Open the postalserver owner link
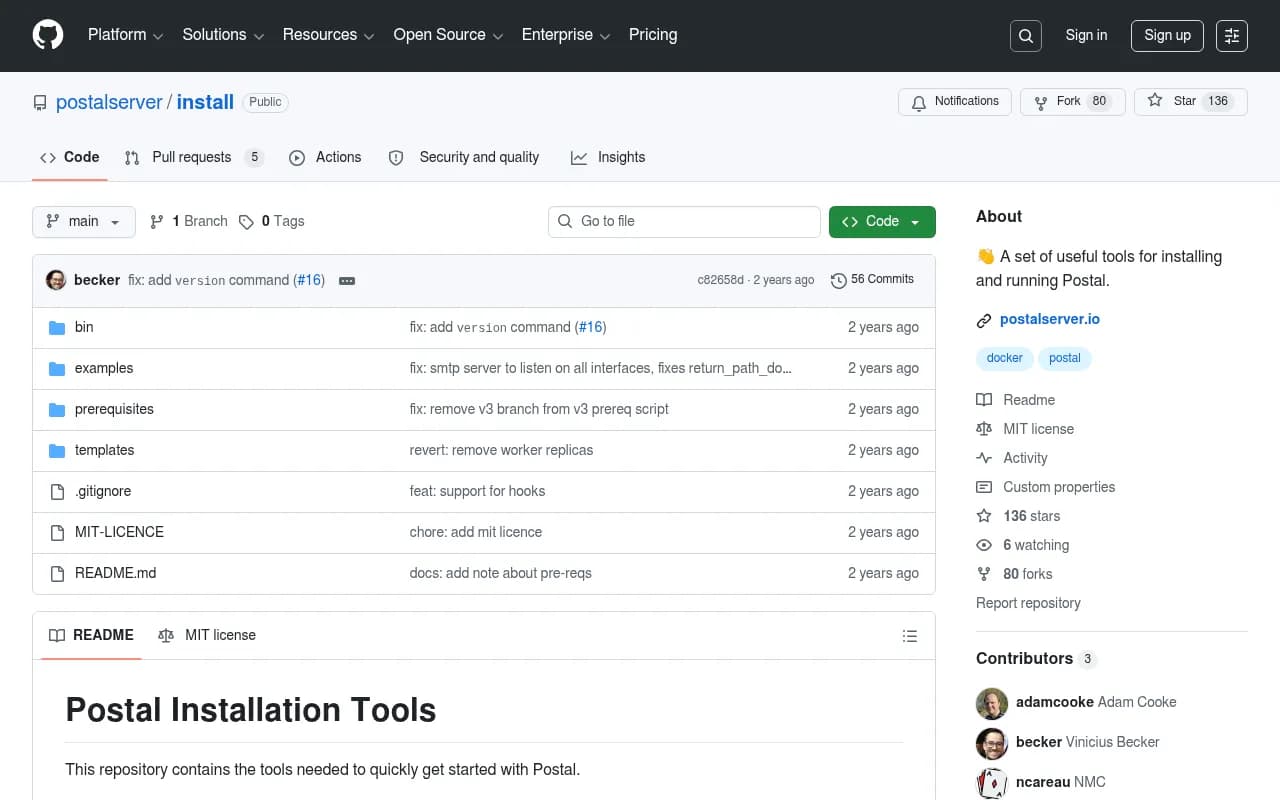The height and width of the screenshot is (800, 1280). 109,102
